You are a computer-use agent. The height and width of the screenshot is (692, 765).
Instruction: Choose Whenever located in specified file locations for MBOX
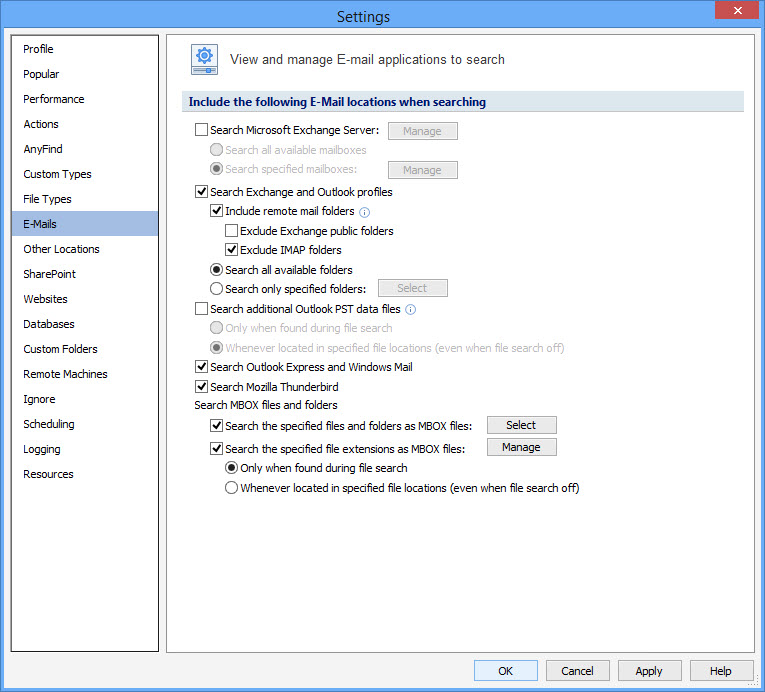coord(232,488)
